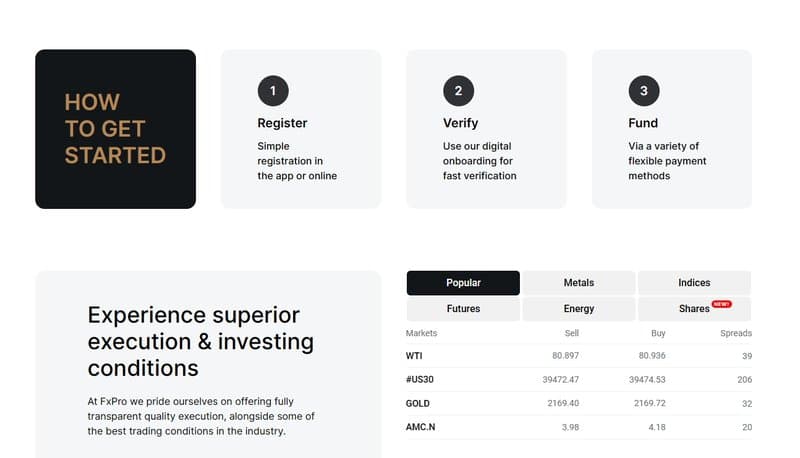Viewport: 800px width, 458px height.
Task: Click the How To Get Started panel
Action: coord(115,129)
